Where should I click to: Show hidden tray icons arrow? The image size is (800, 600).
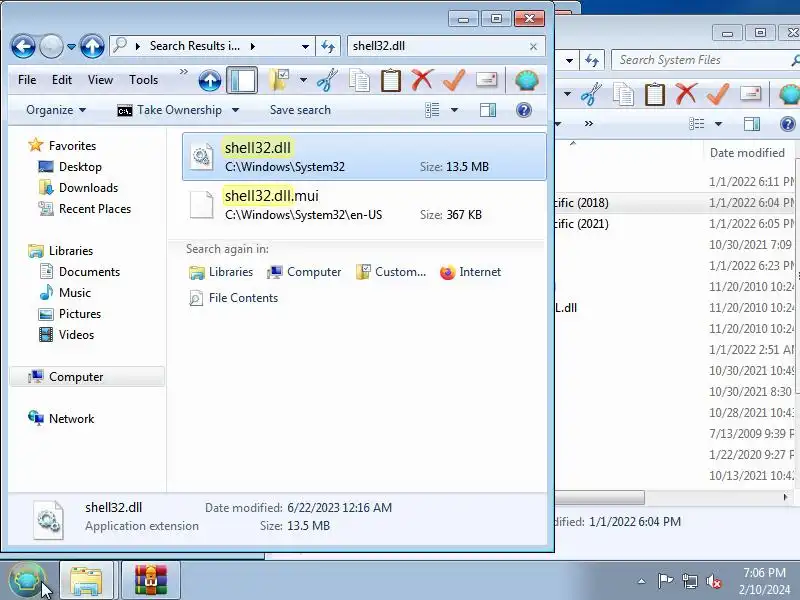click(641, 581)
